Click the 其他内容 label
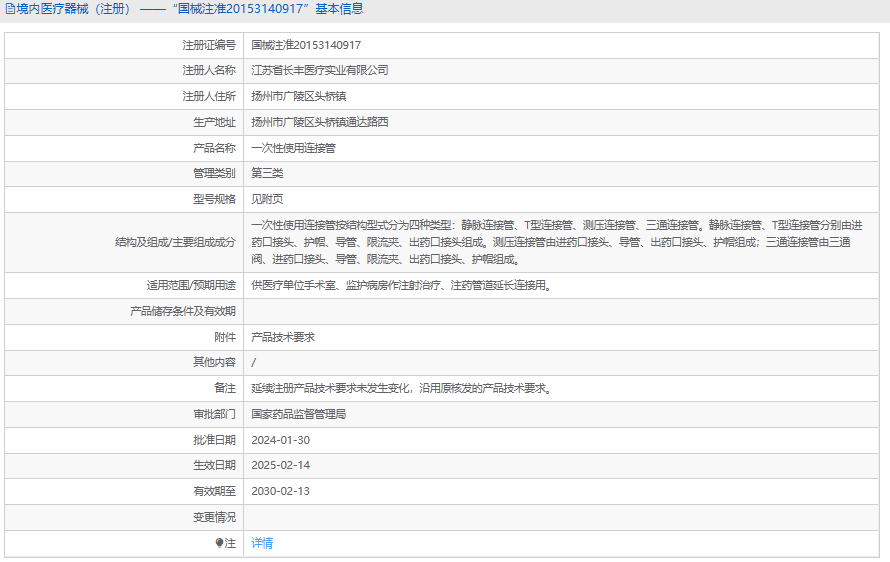The image size is (890, 562). click(214, 362)
